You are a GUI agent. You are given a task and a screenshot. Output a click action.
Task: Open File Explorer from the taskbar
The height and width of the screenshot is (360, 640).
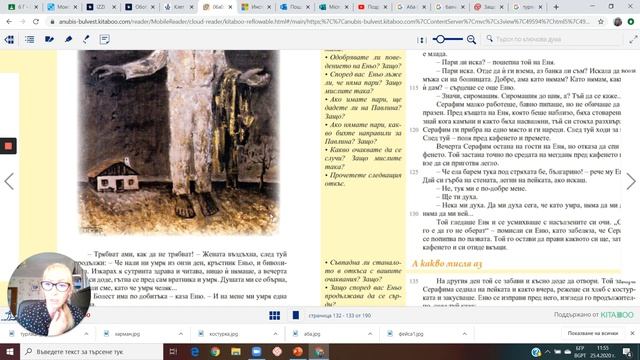236,351
